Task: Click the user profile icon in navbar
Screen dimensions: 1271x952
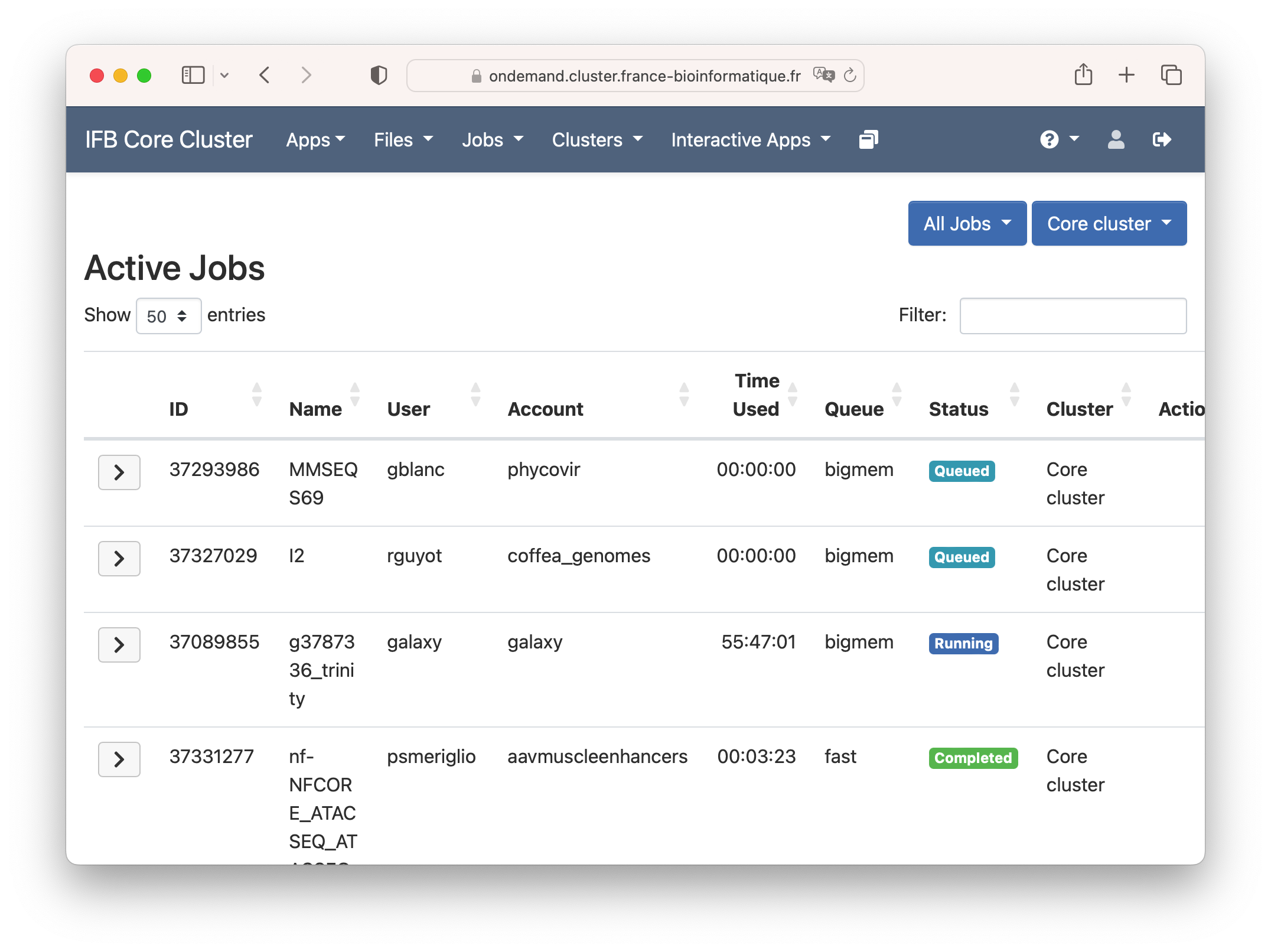Action: (x=1116, y=140)
